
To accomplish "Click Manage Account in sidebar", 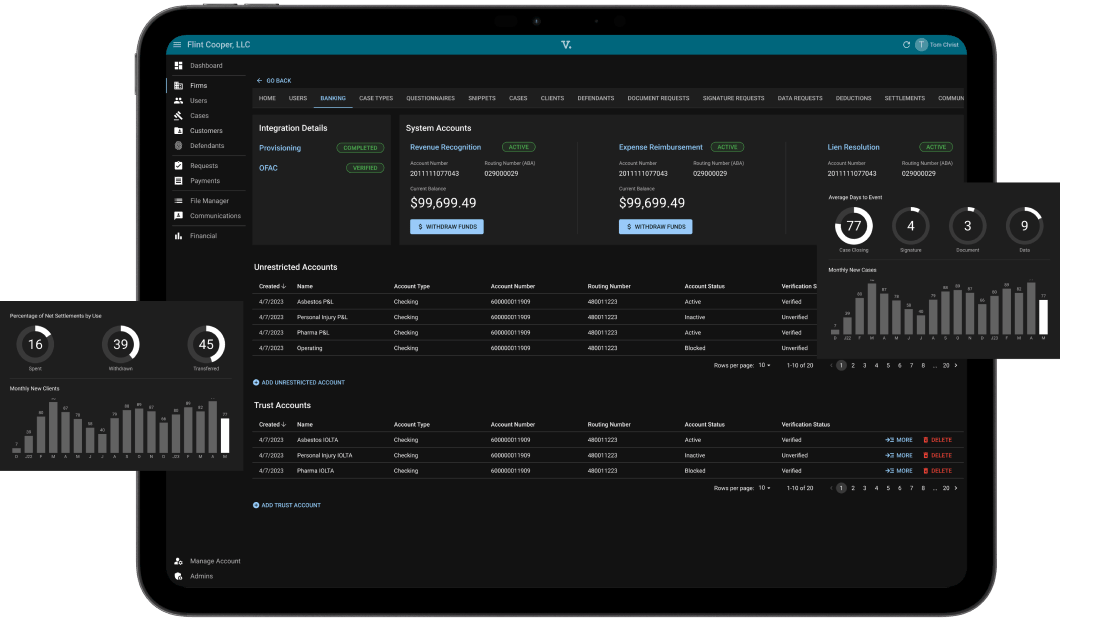I will 215,561.
